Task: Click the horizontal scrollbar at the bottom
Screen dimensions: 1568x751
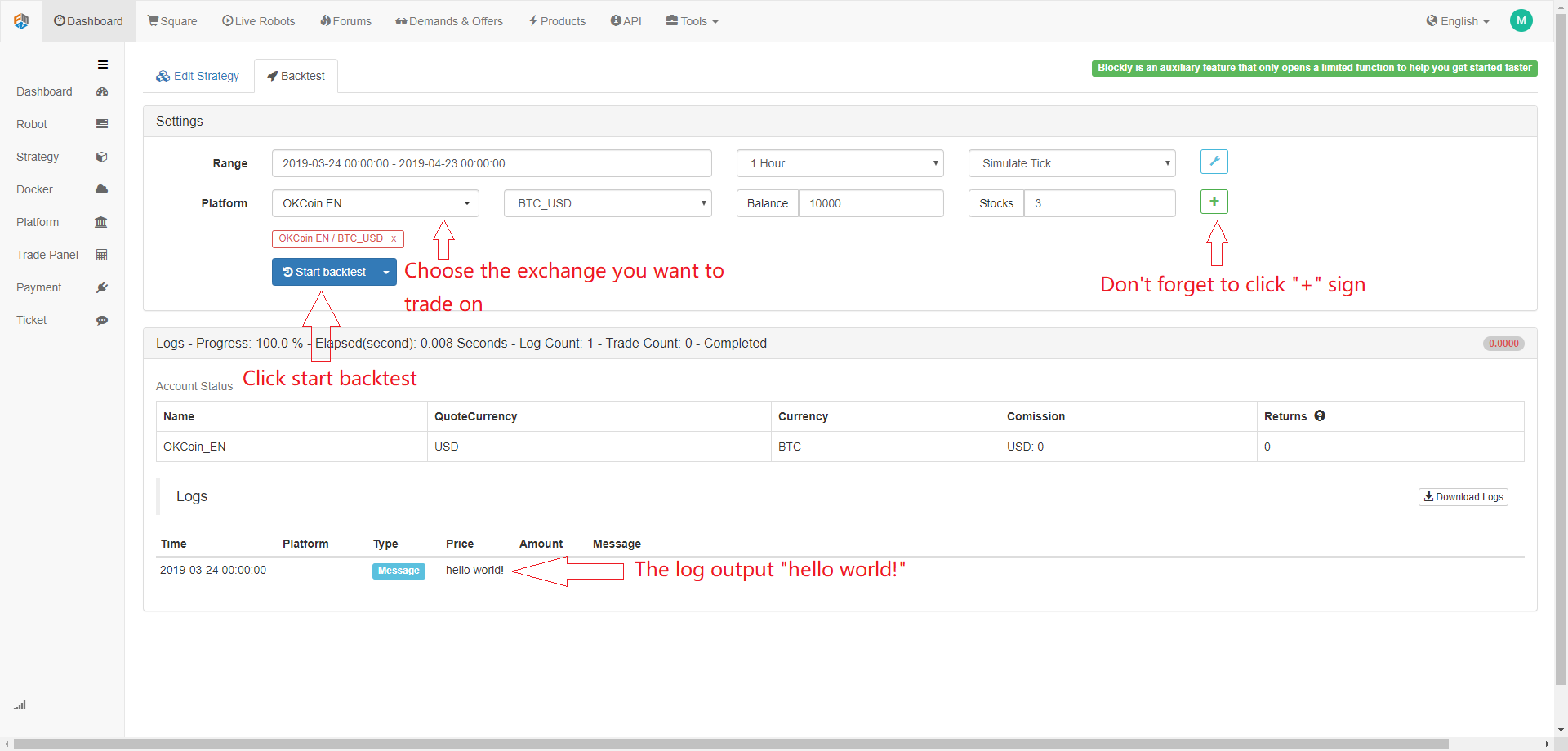Action: pyautogui.click(x=731, y=744)
